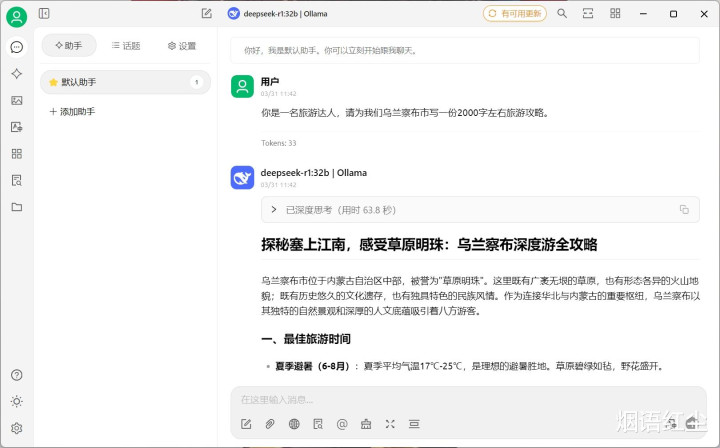Open settings gear in sidebar bottom
This screenshot has width=720, height=448.
17,428
